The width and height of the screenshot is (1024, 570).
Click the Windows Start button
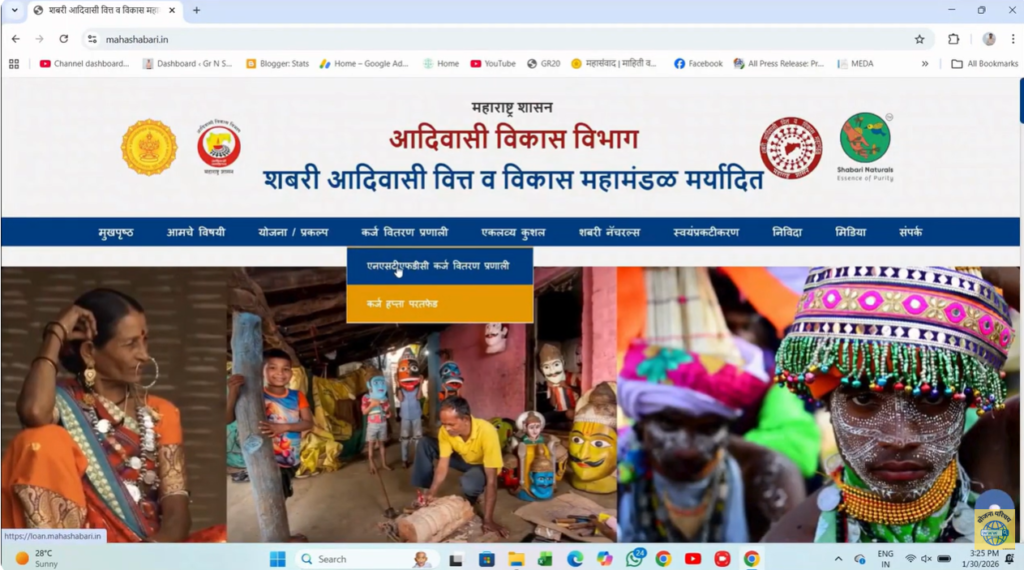click(x=277, y=558)
